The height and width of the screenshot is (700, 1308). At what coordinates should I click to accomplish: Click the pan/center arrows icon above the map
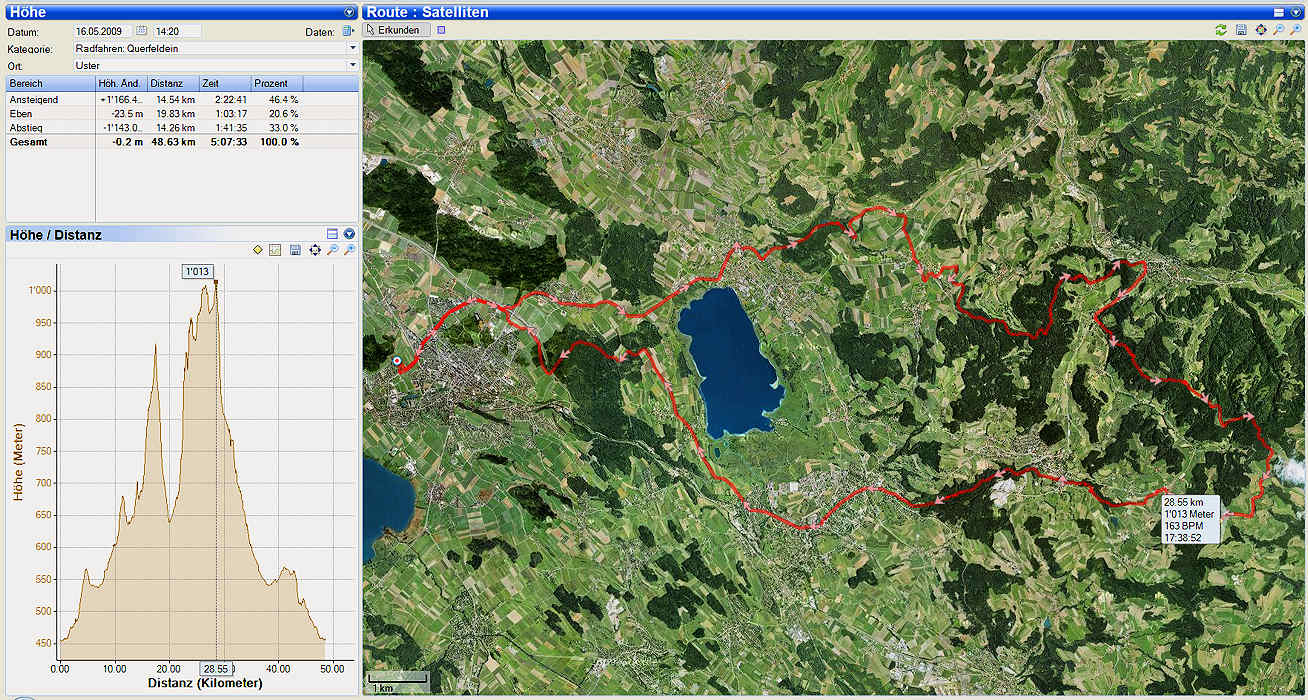[1261, 31]
